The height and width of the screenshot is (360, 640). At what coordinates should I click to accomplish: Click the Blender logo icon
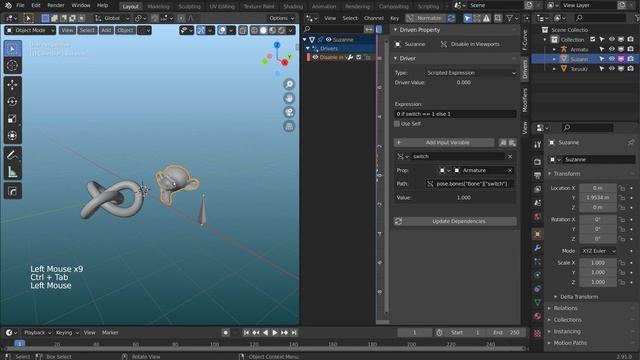(8, 5)
